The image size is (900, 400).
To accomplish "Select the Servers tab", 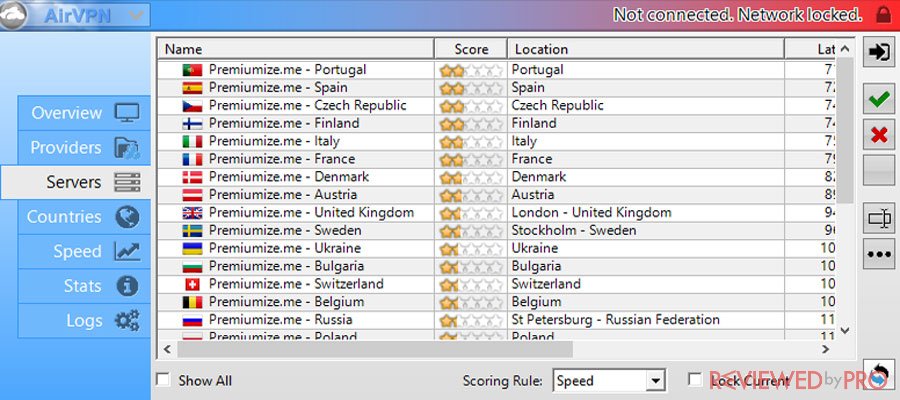I will click(76, 182).
